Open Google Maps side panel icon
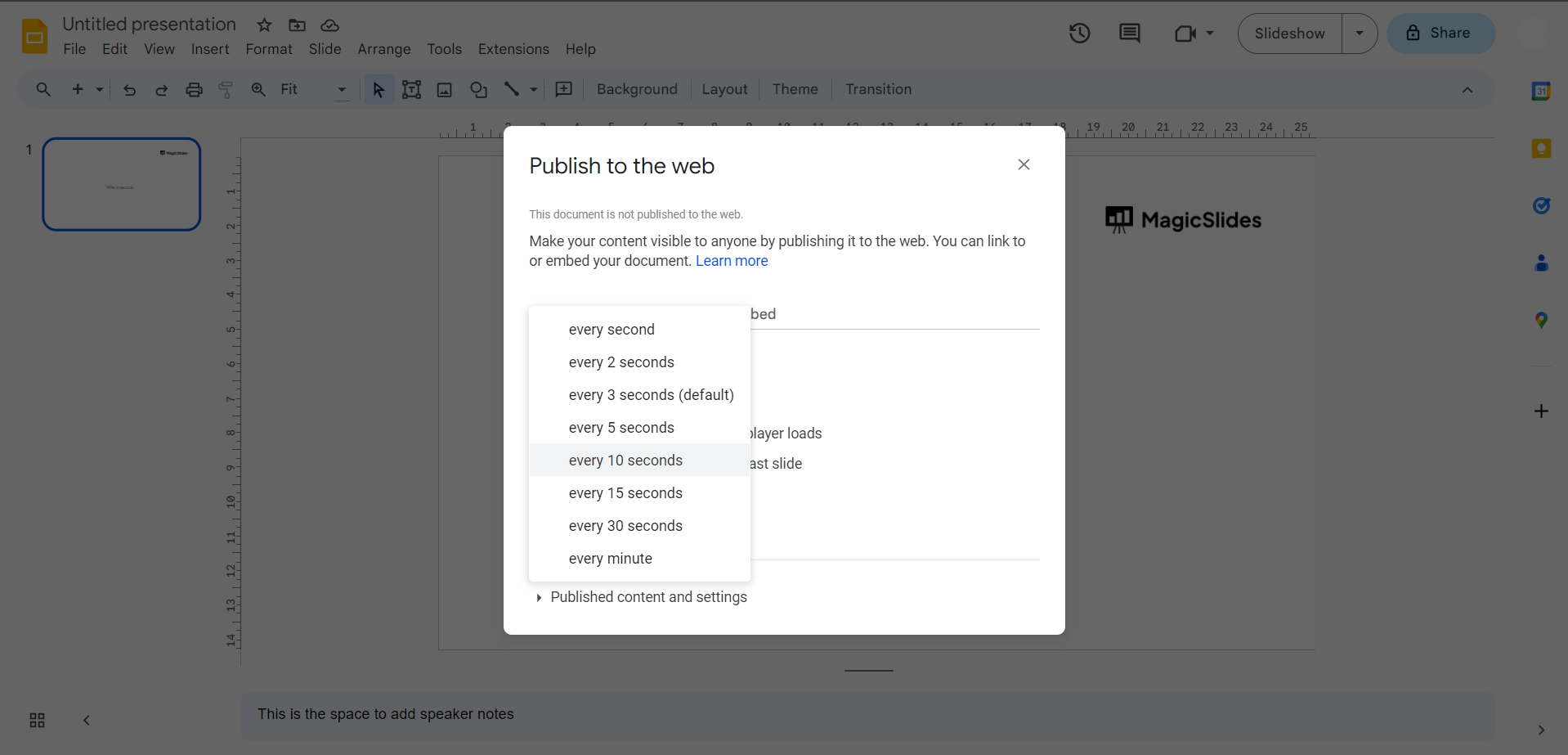1568x755 pixels. click(1540, 321)
